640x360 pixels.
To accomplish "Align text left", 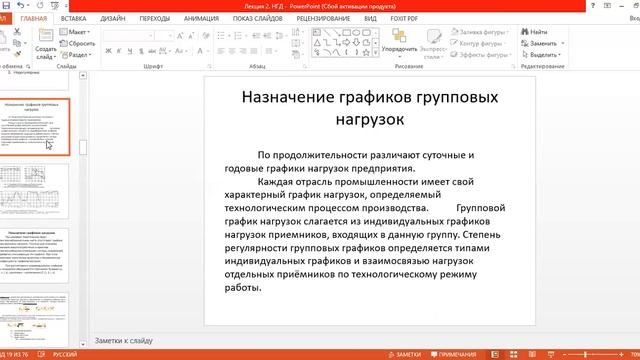I will pos(221,51).
